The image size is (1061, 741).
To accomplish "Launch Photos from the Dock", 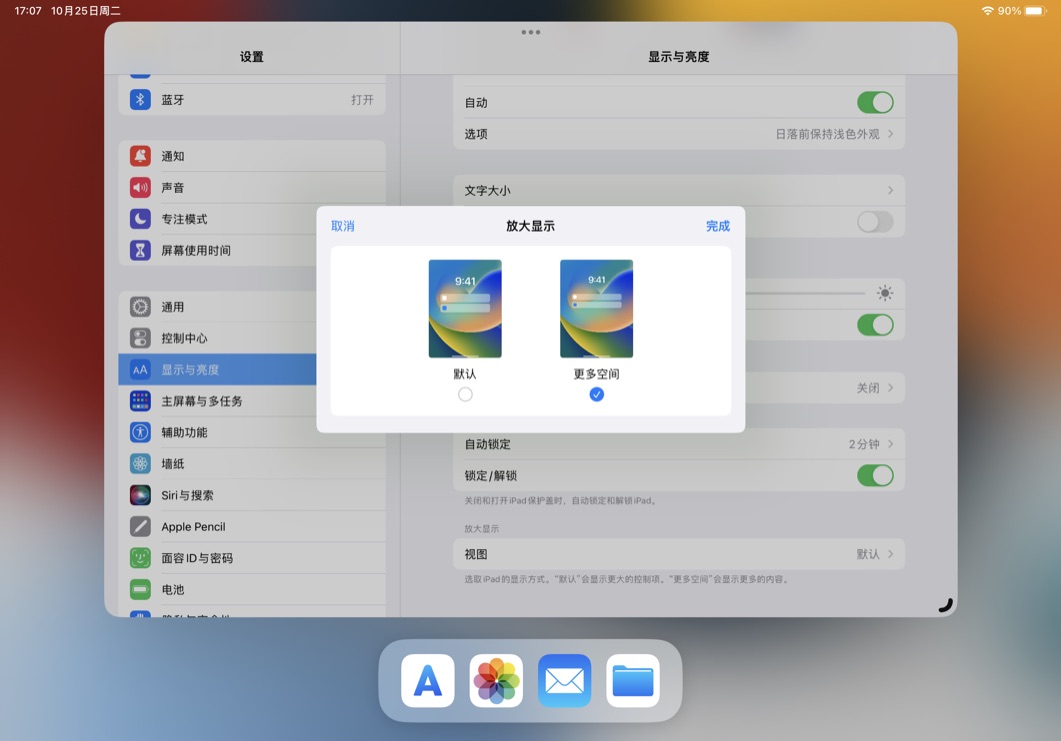I will (x=495, y=681).
